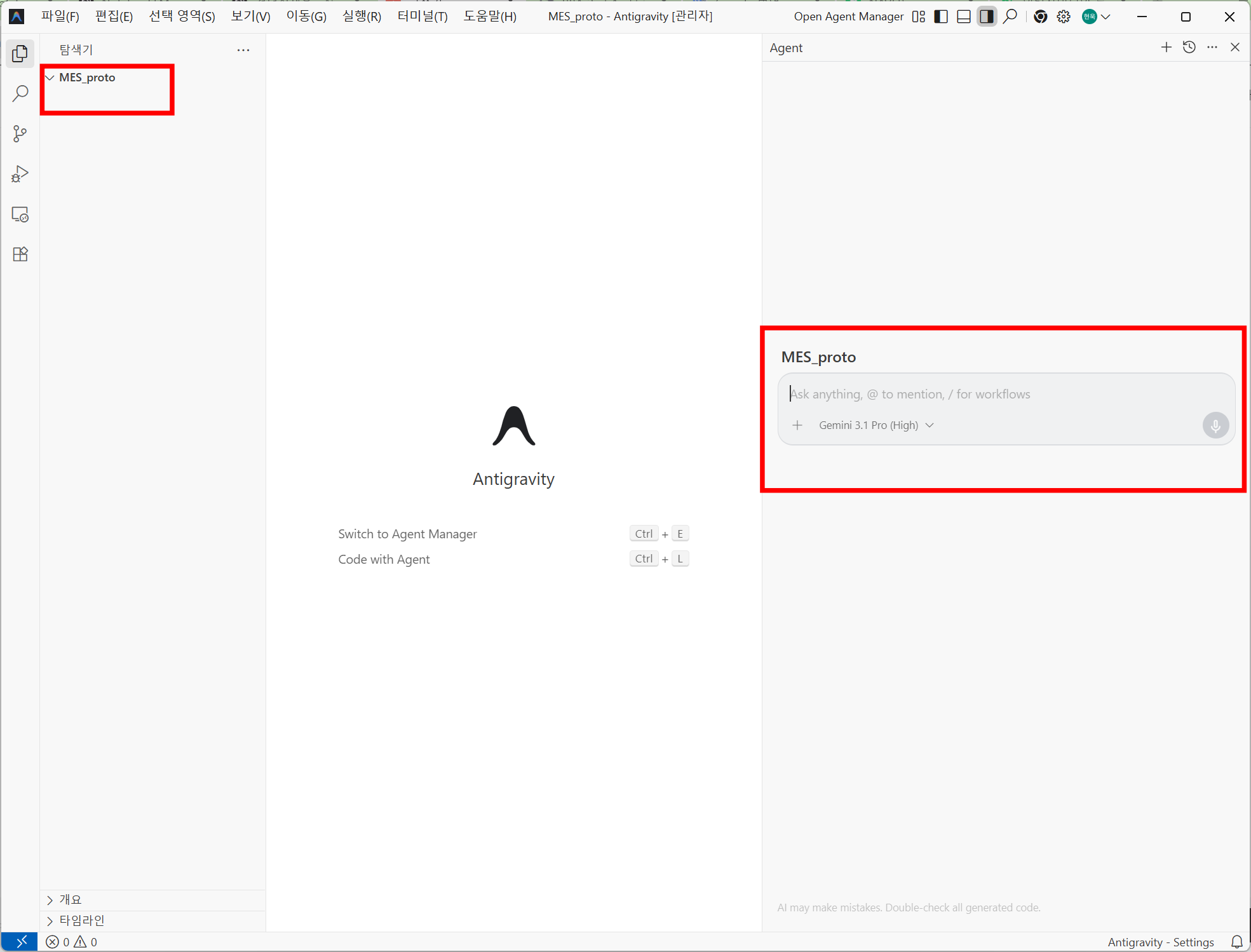Open the Explorer view in activity bar
The width and height of the screenshot is (1251, 952).
20,54
